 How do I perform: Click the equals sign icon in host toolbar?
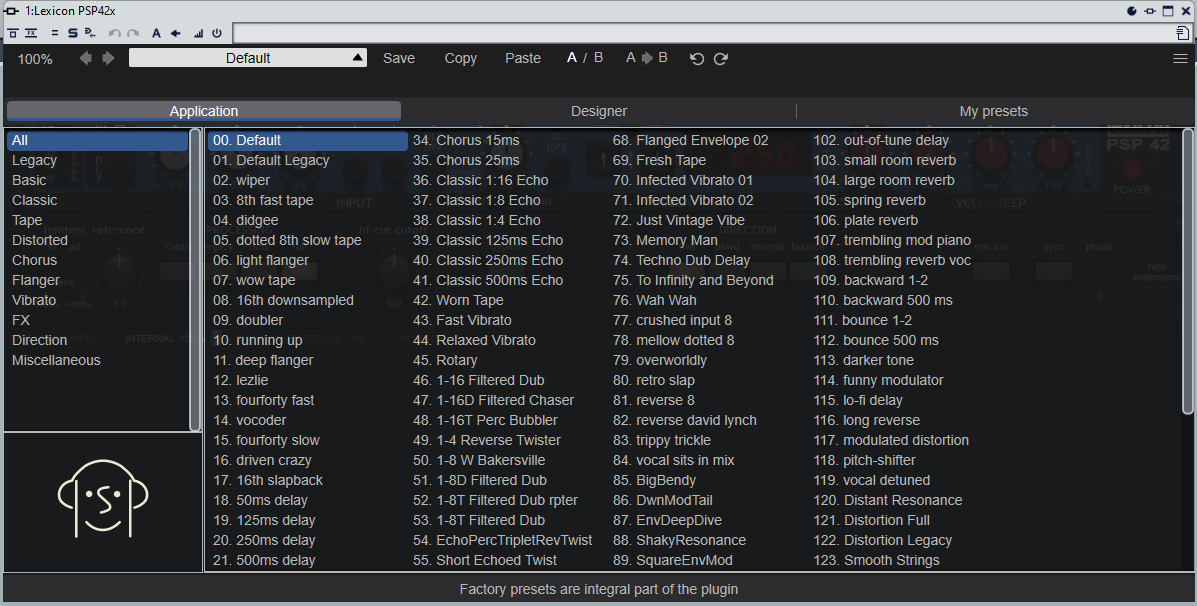pyautogui.click(x=55, y=33)
